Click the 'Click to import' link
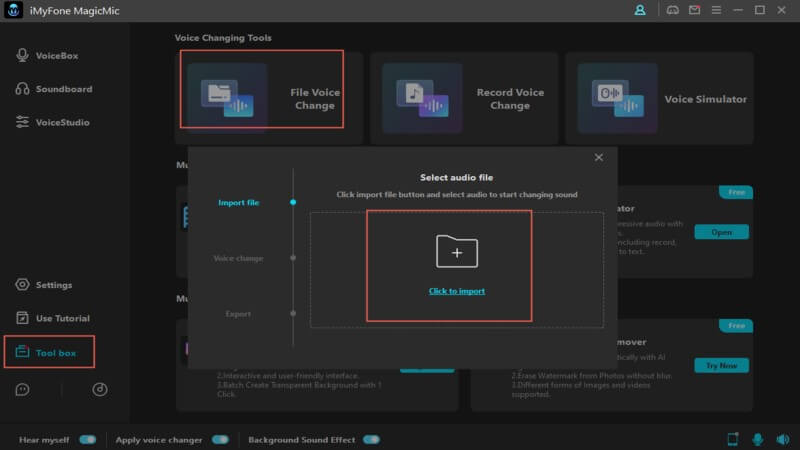 pos(457,291)
